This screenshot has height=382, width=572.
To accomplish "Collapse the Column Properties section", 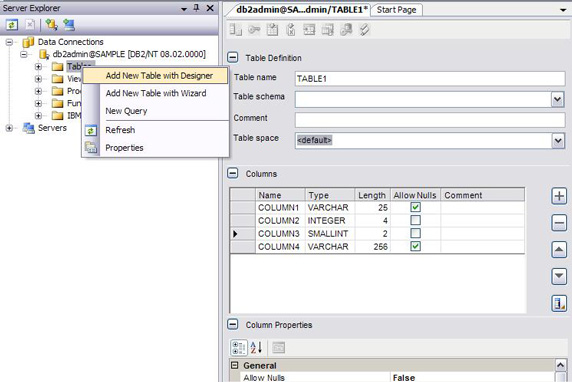I will 233,324.
